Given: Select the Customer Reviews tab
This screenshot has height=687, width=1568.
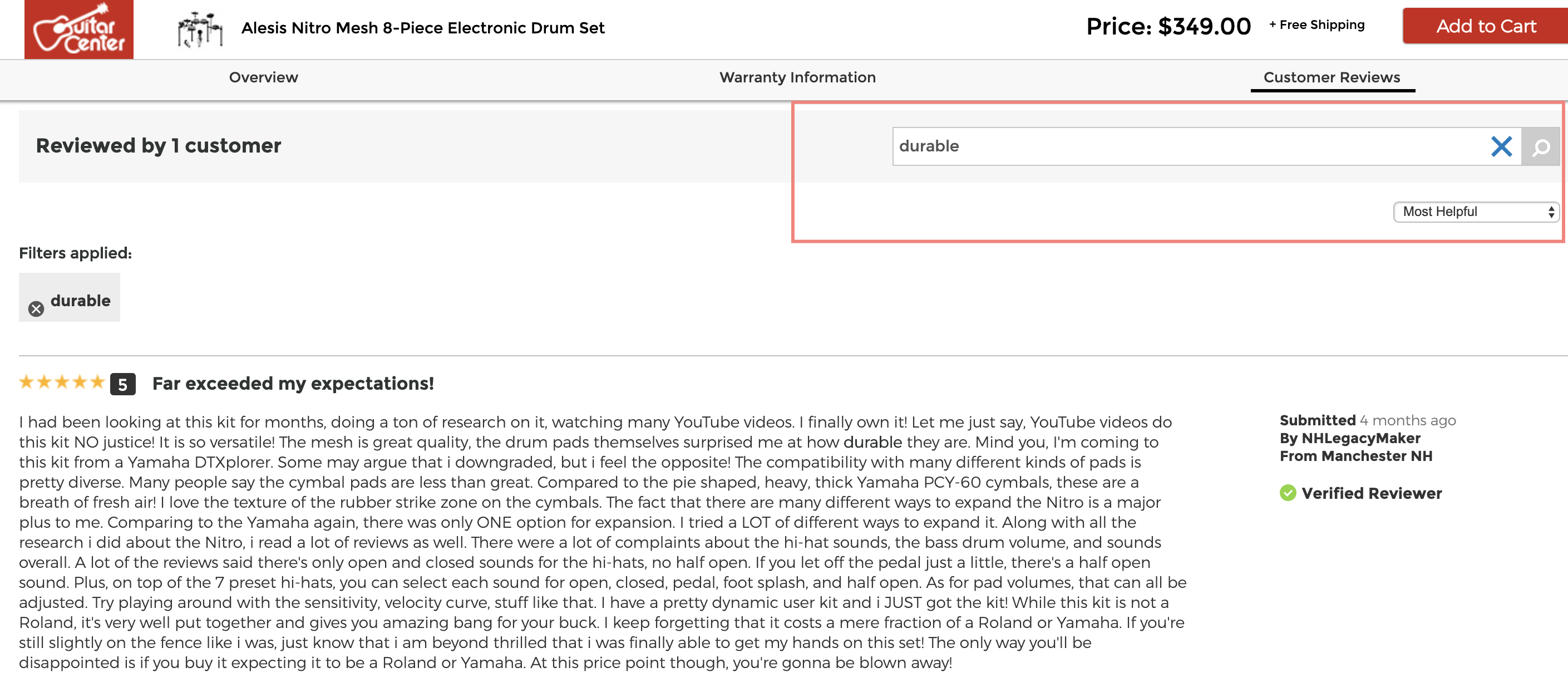Looking at the screenshot, I should pos(1332,77).
